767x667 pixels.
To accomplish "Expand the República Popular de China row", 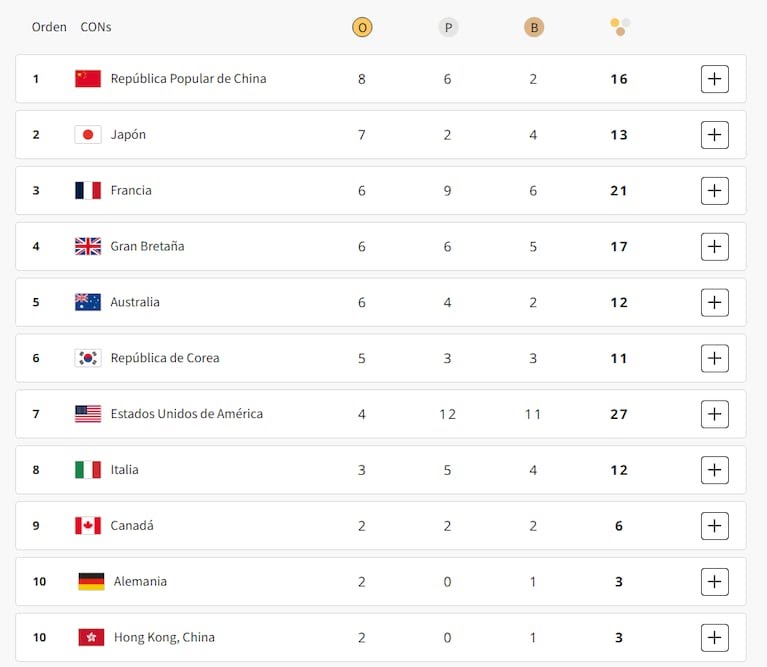I will (714, 79).
